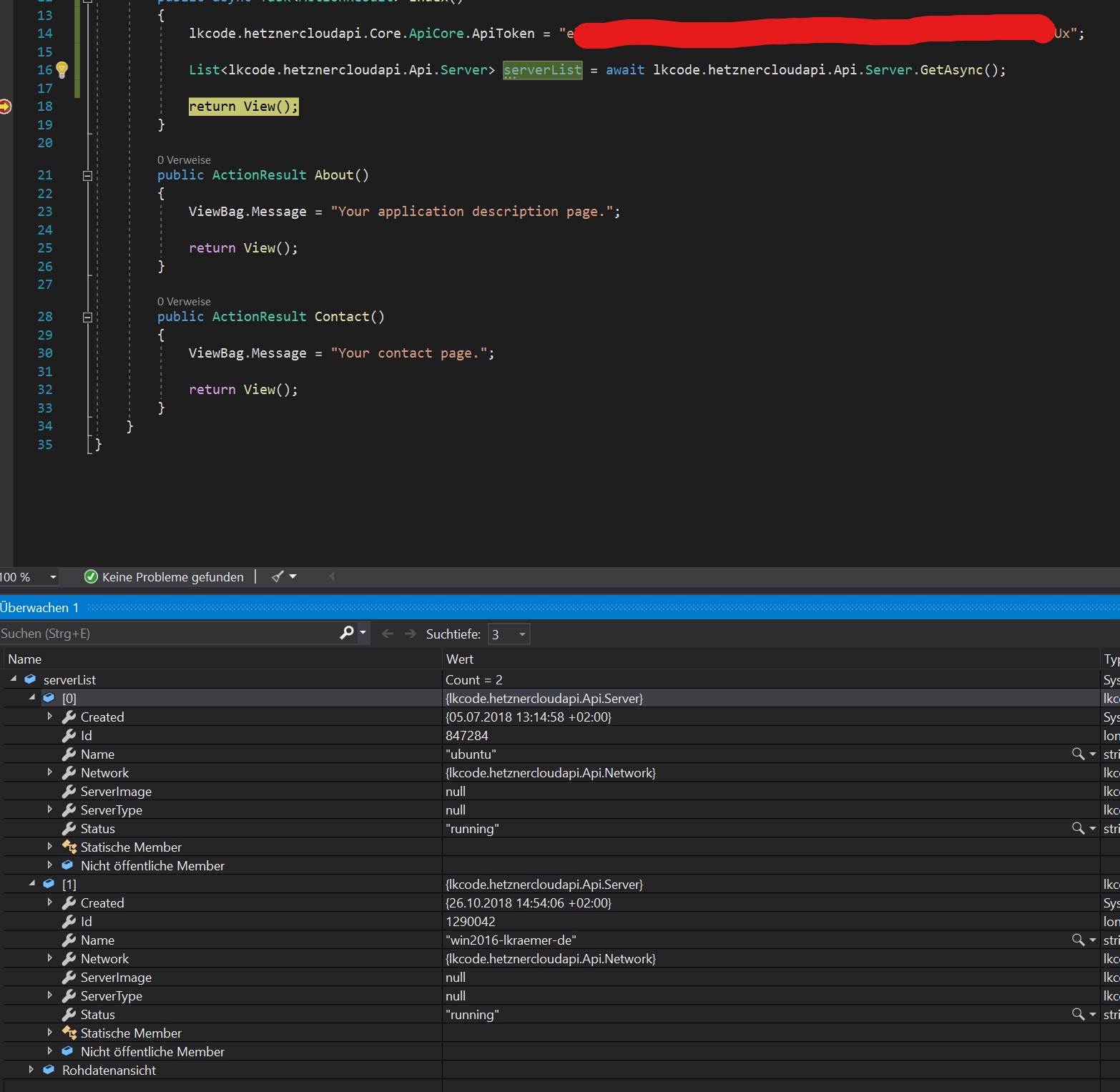Viewport: 1120px width, 1092px height.
Task: Click the highlighted 'return View();' statement
Action: [243, 107]
